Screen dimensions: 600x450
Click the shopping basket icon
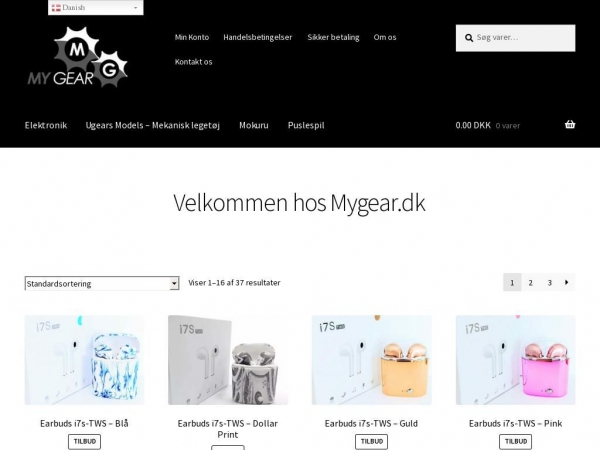pos(570,124)
